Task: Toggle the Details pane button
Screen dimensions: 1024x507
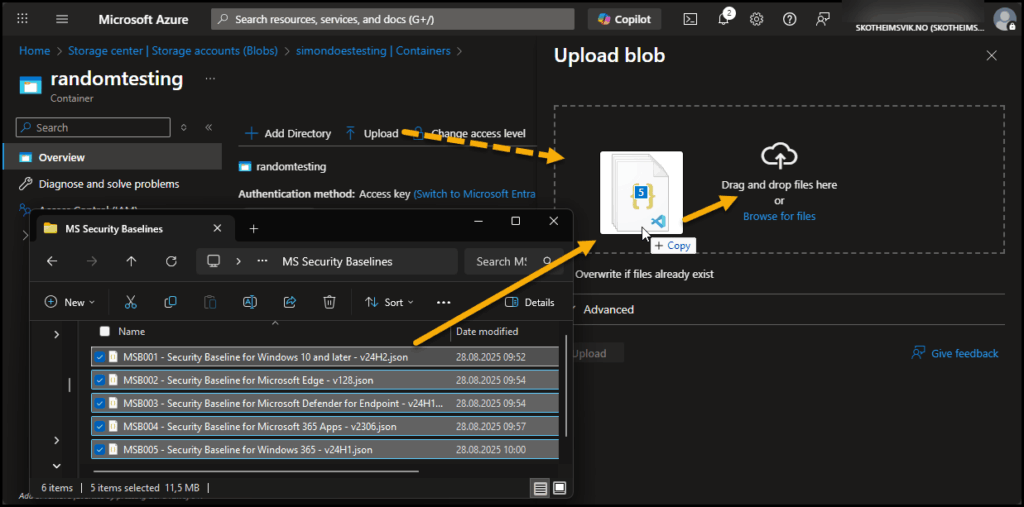Action: (x=530, y=303)
